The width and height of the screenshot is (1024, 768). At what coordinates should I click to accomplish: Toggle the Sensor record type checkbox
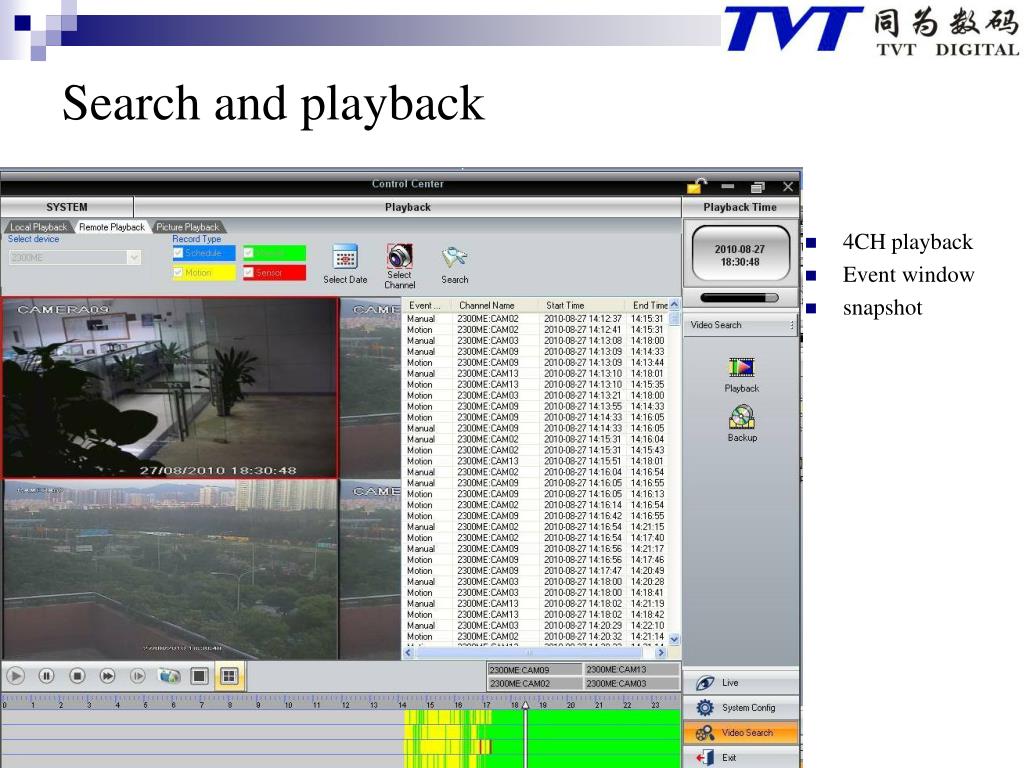point(249,272)
